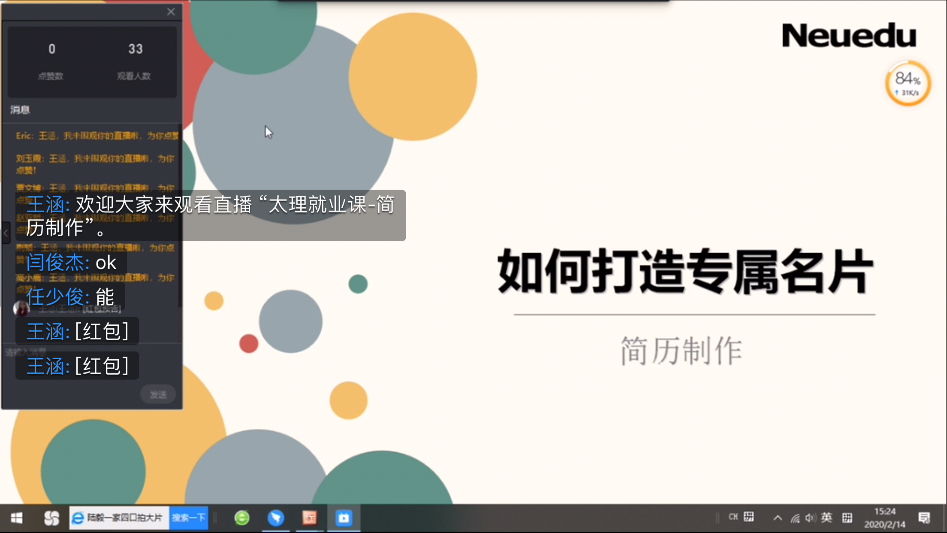Click the Windows Start button

point(17,518)
